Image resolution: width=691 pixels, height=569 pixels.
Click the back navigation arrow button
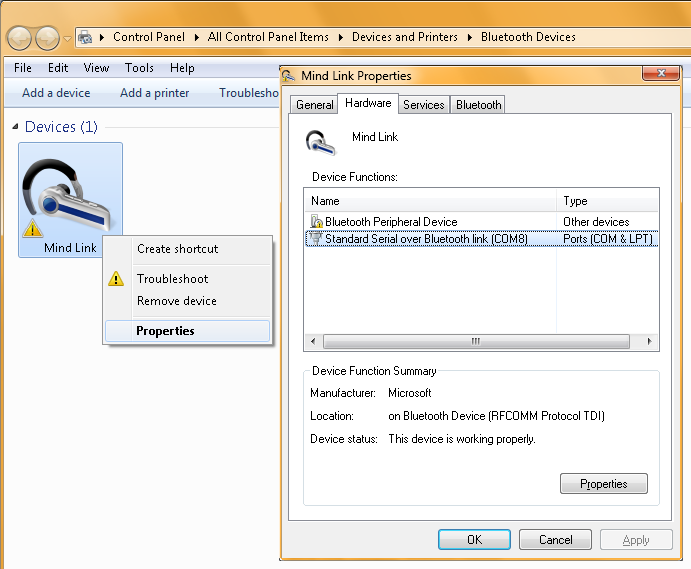point(20,38)
